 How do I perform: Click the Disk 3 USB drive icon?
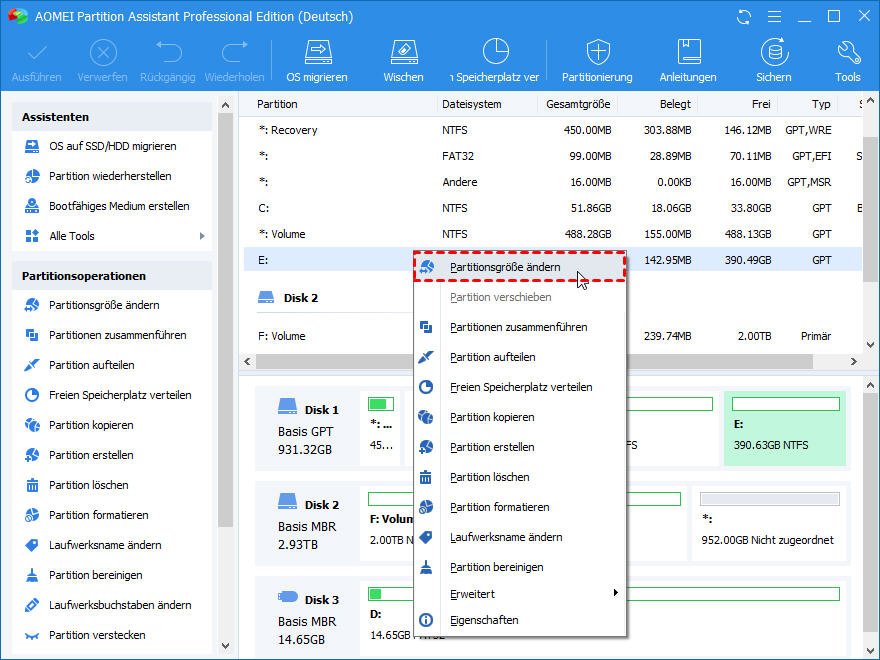click(x=287, y=597)
